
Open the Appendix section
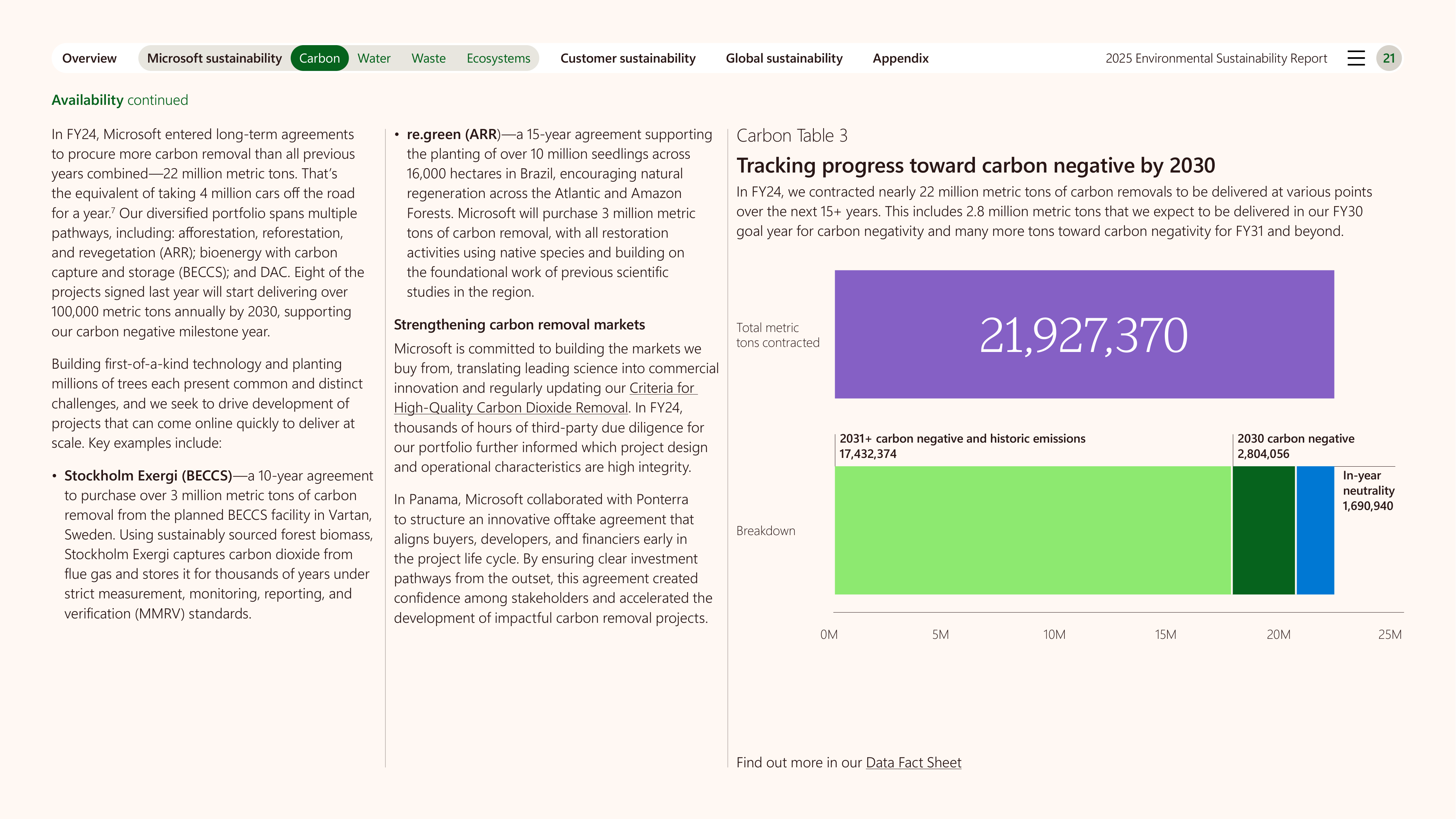coord(900,58)
